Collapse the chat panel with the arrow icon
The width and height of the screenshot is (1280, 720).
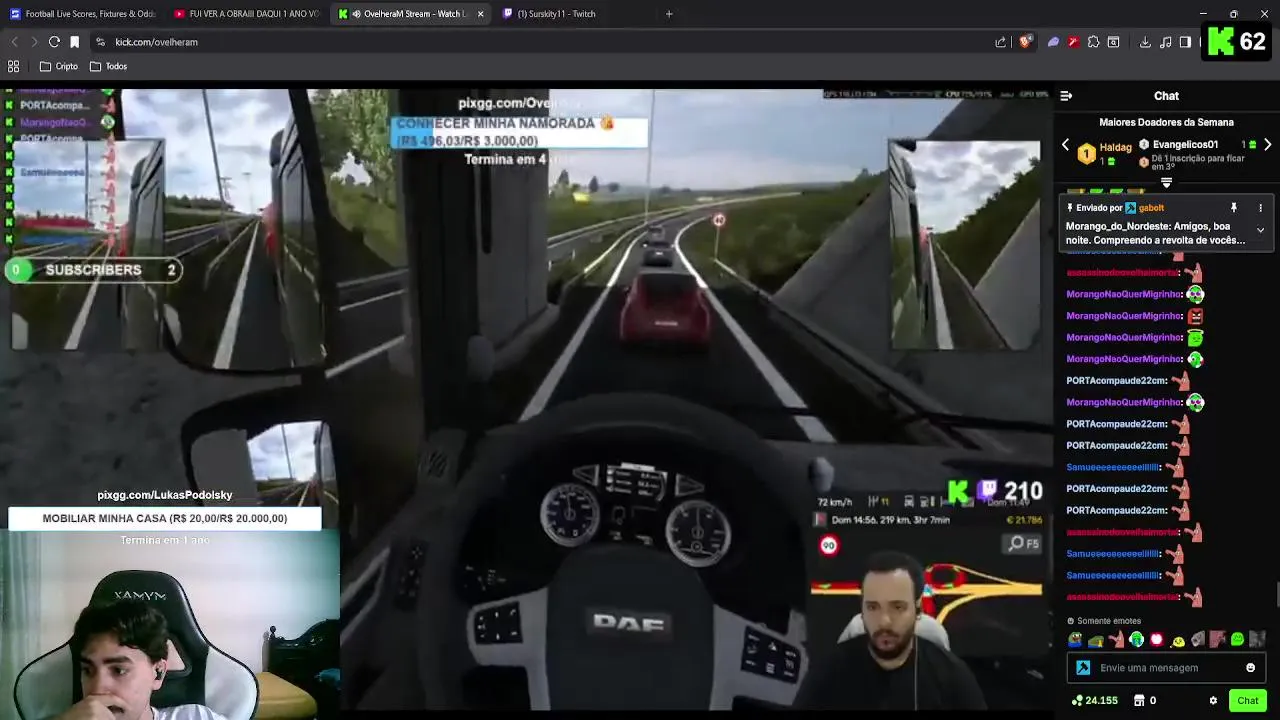1066,96
